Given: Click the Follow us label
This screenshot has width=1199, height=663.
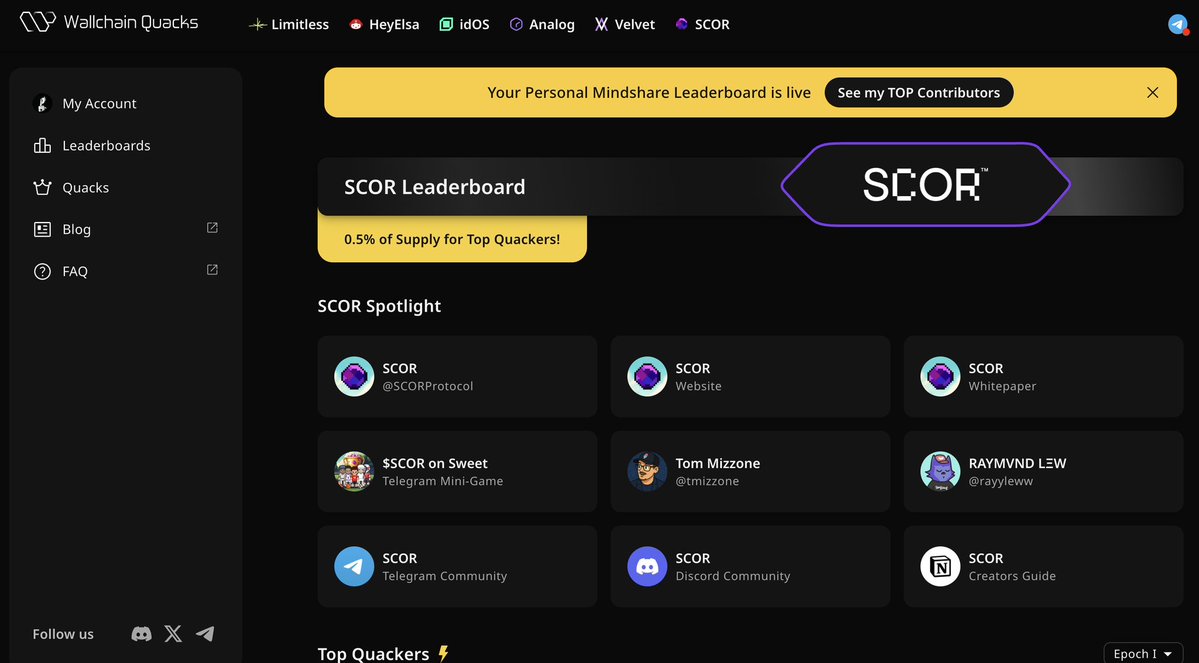Looking at the screenshot, I should pyautogui.click(x=63, y=634).
